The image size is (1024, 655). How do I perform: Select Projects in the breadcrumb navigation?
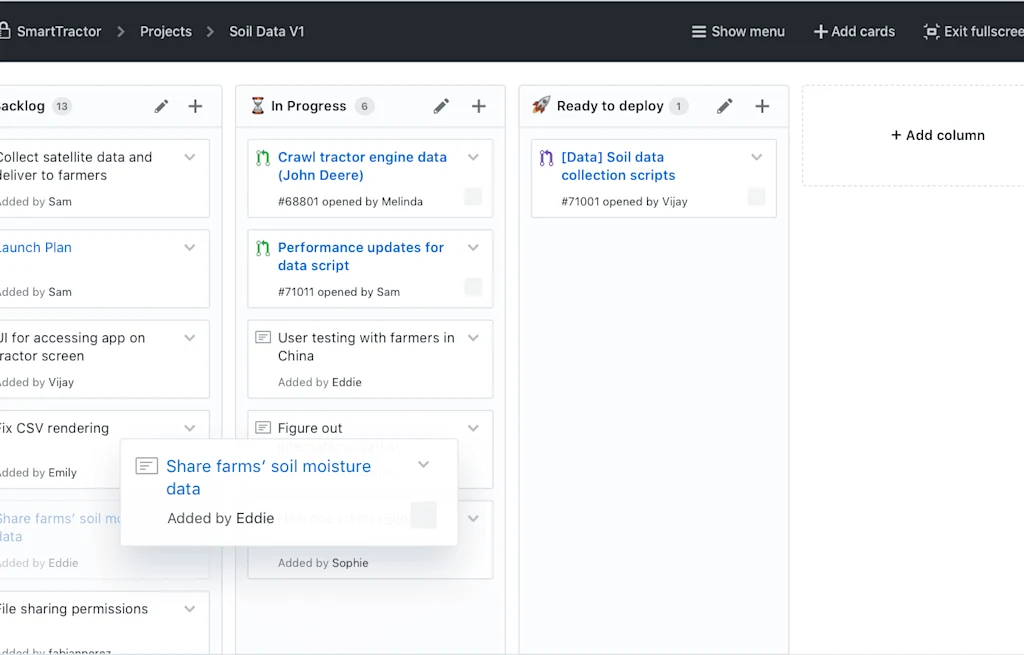(165, 31)
